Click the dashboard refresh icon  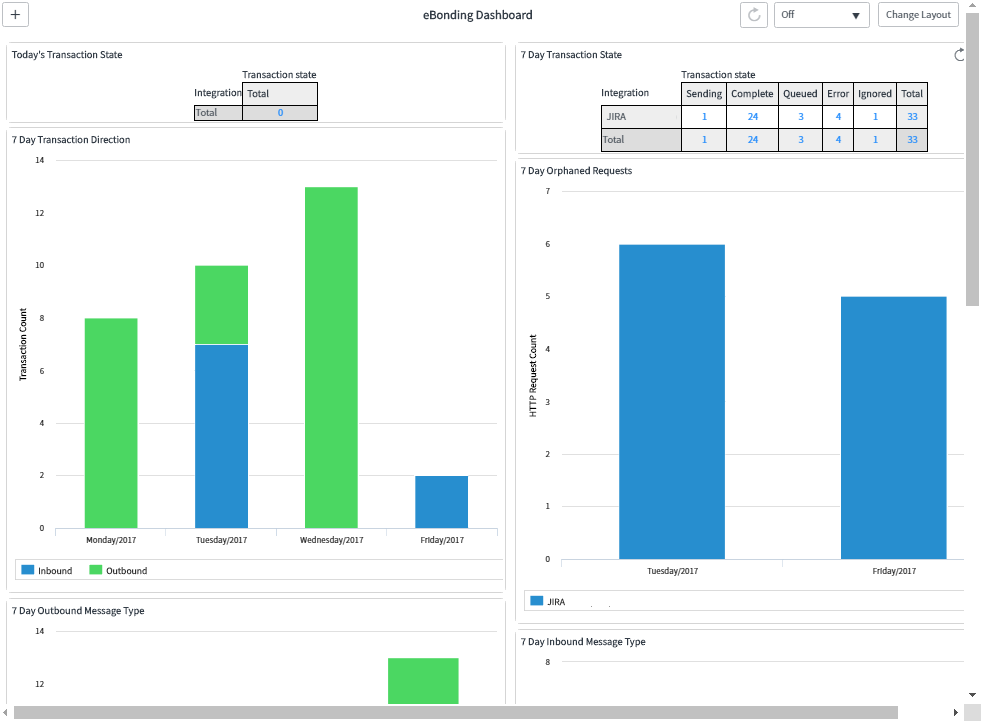pos(753,15)
